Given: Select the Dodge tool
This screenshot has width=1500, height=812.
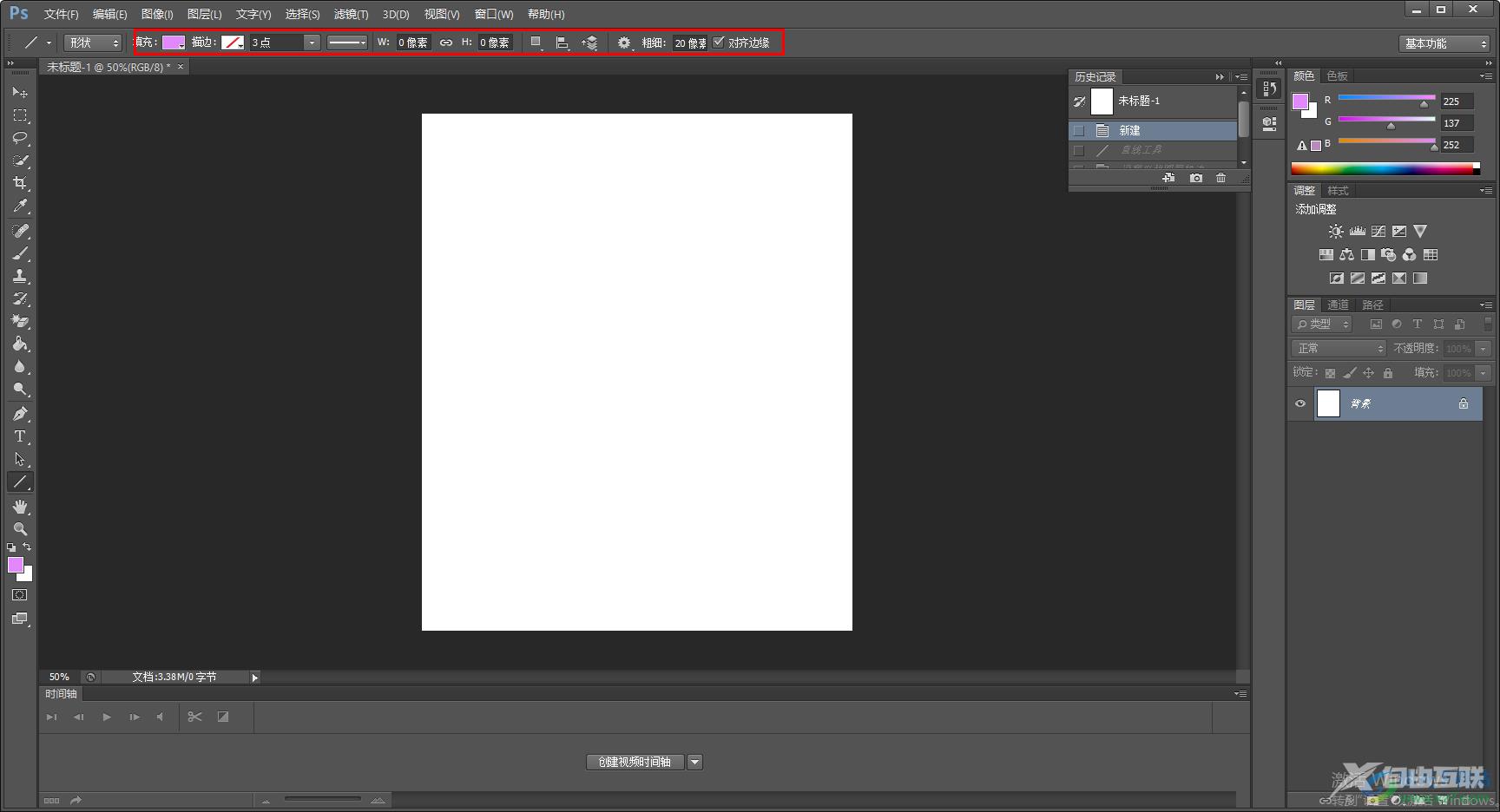Looking at the screenshot, I should 20,389.
